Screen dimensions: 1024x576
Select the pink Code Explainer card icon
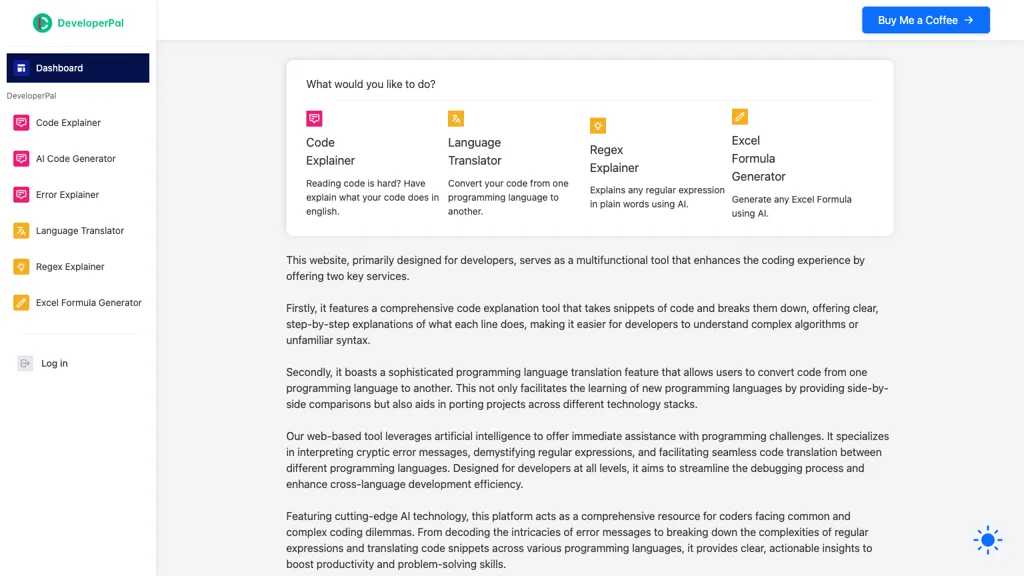point(314,118)
